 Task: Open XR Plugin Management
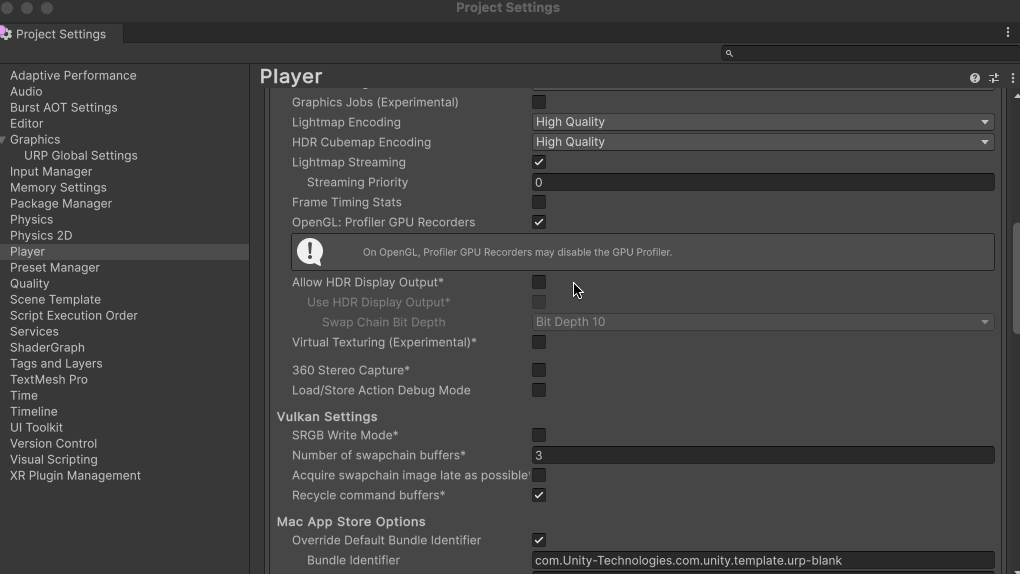point(75,476)
